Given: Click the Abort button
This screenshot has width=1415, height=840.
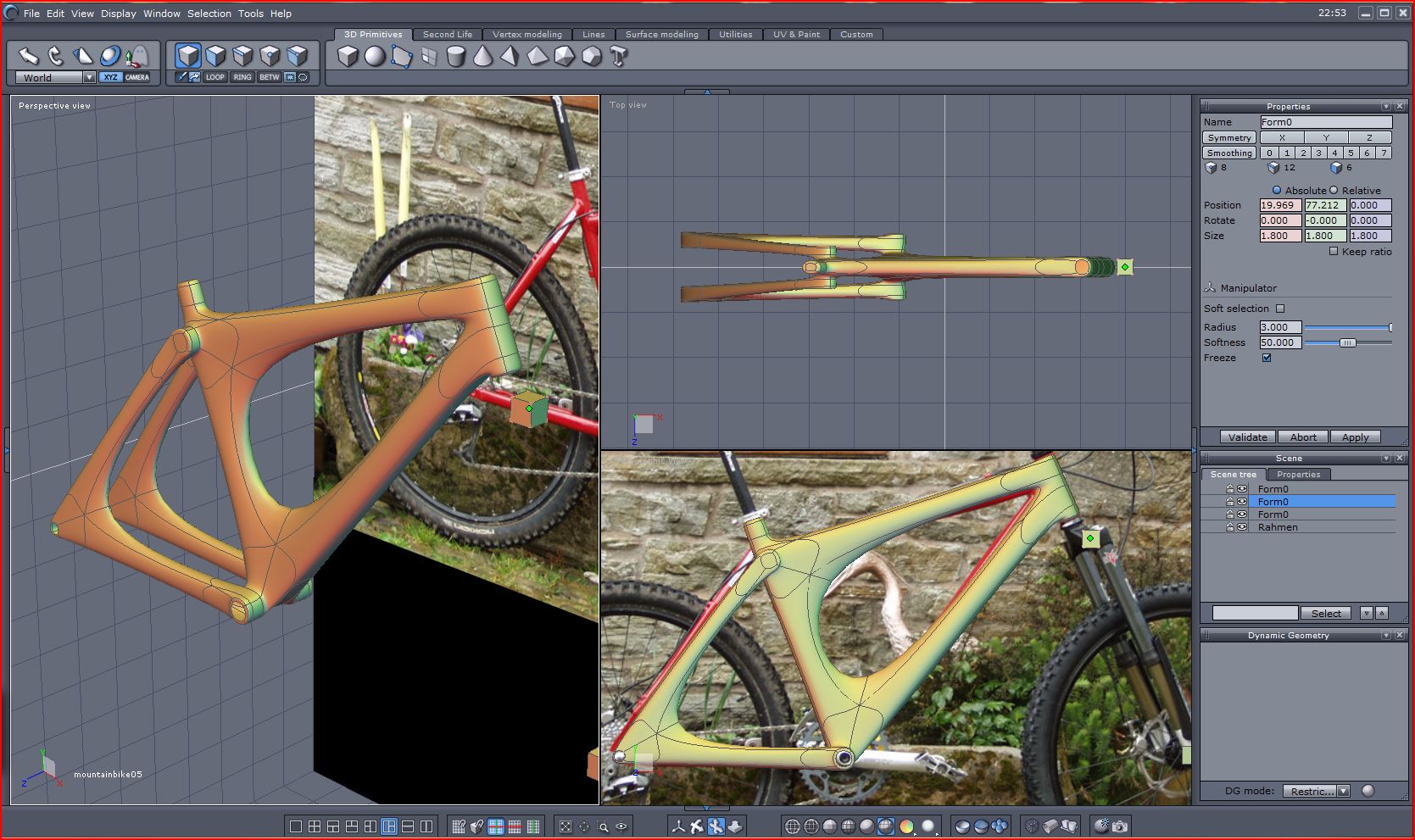Looking at the screenshot, I should pyautogui.click(x=1303, y=437).
